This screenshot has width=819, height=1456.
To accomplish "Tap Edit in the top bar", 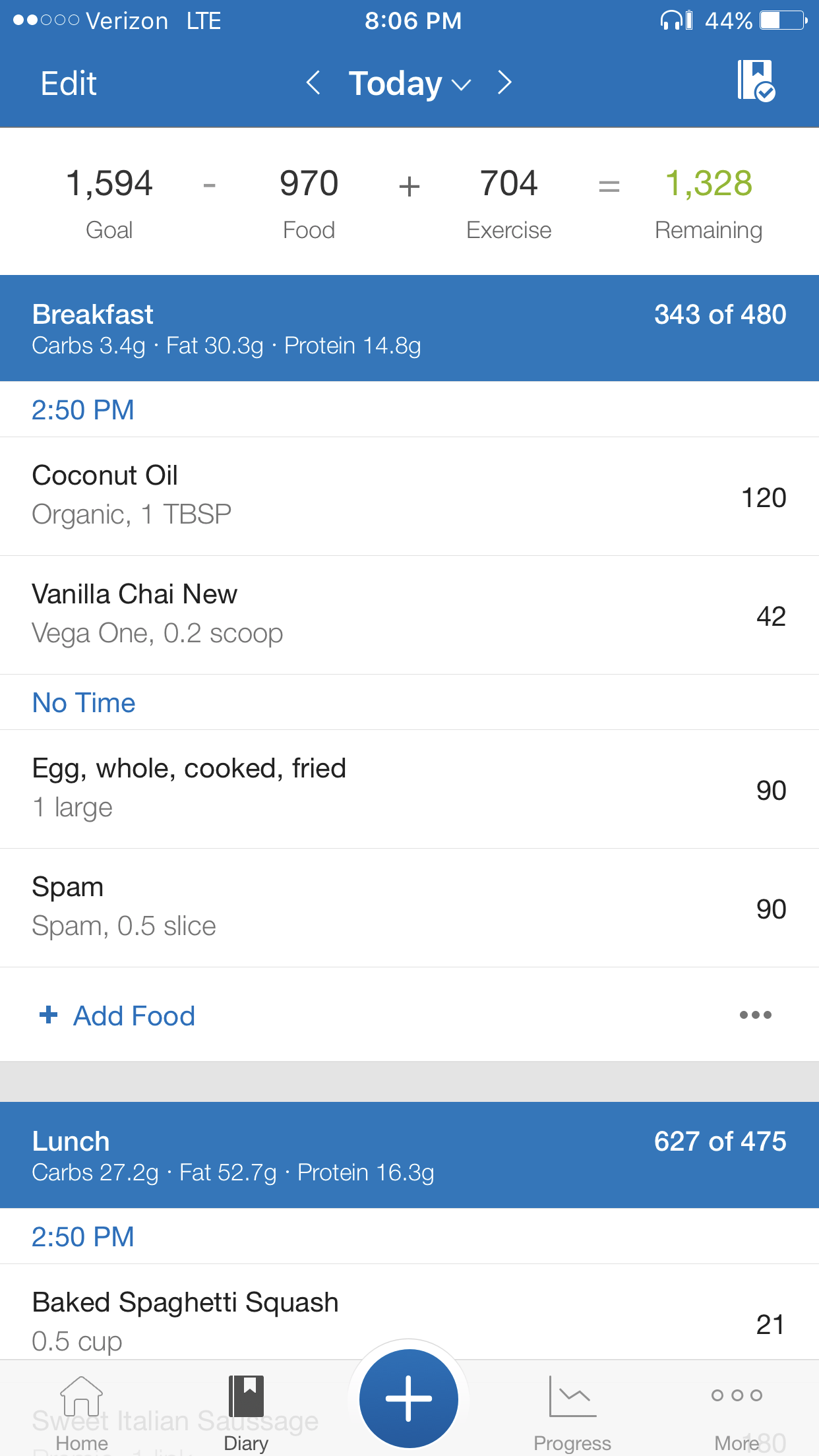I will [x=69, y=84].
